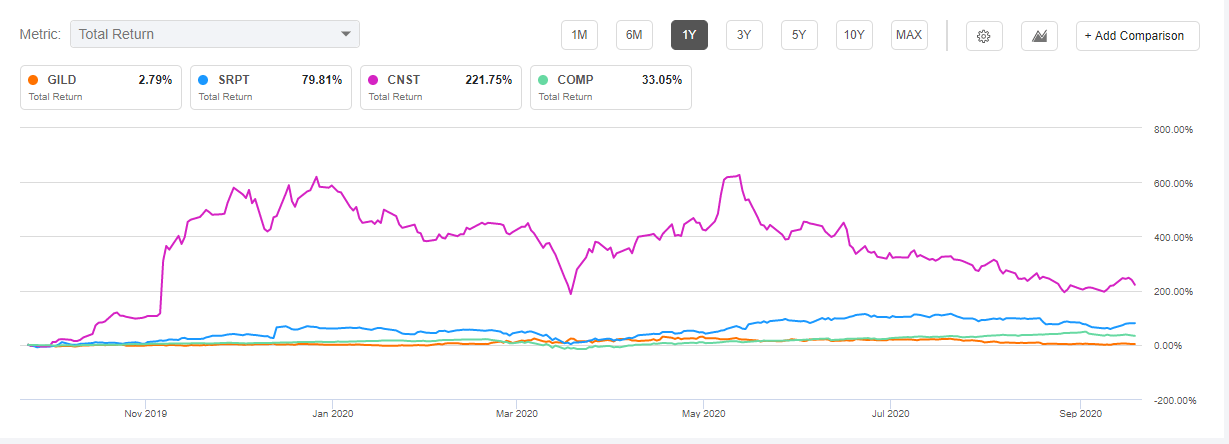The height and width of the screenshot is (444, 1229).
Task: Select the 1M time range
Action: (x=579, y=35)
